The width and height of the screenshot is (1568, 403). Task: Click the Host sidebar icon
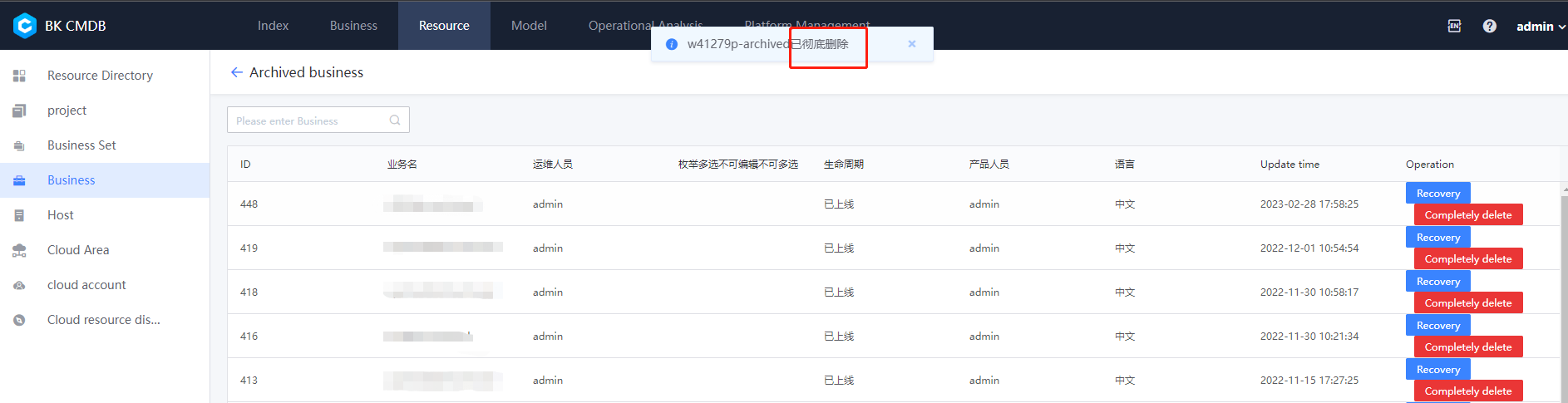point(19,215)
